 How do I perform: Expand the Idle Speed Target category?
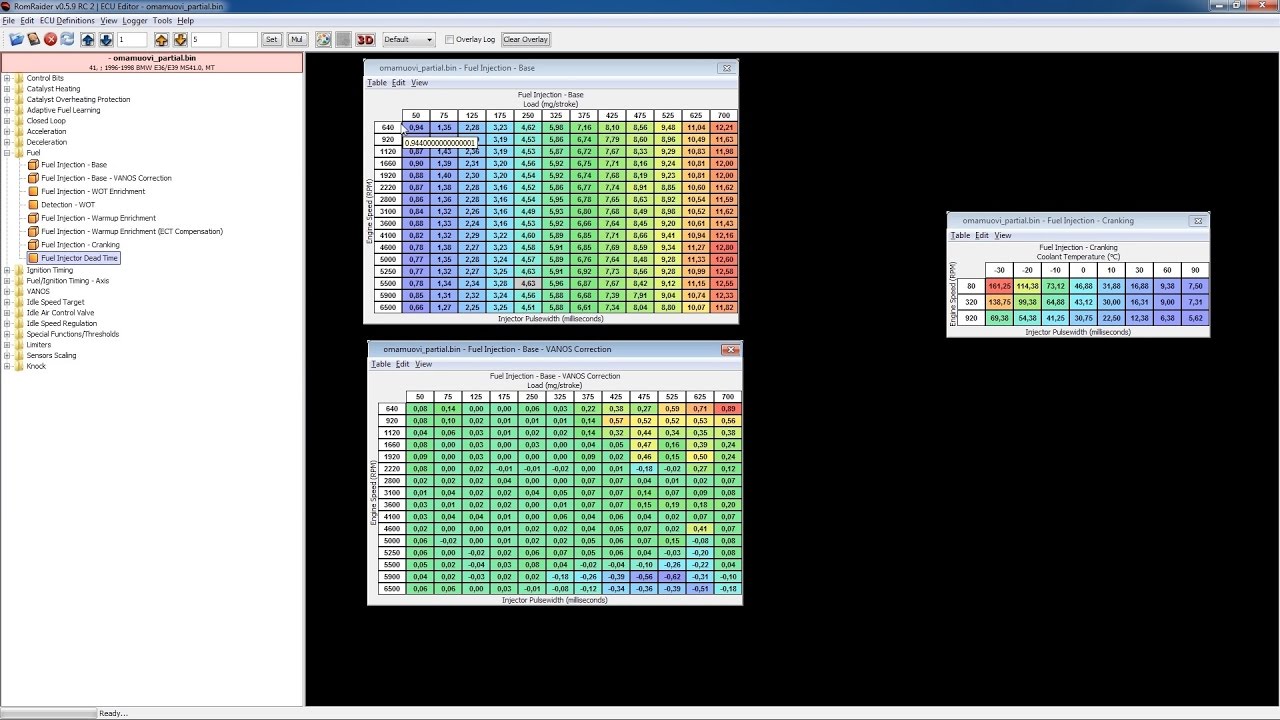[x=7, y=302]
